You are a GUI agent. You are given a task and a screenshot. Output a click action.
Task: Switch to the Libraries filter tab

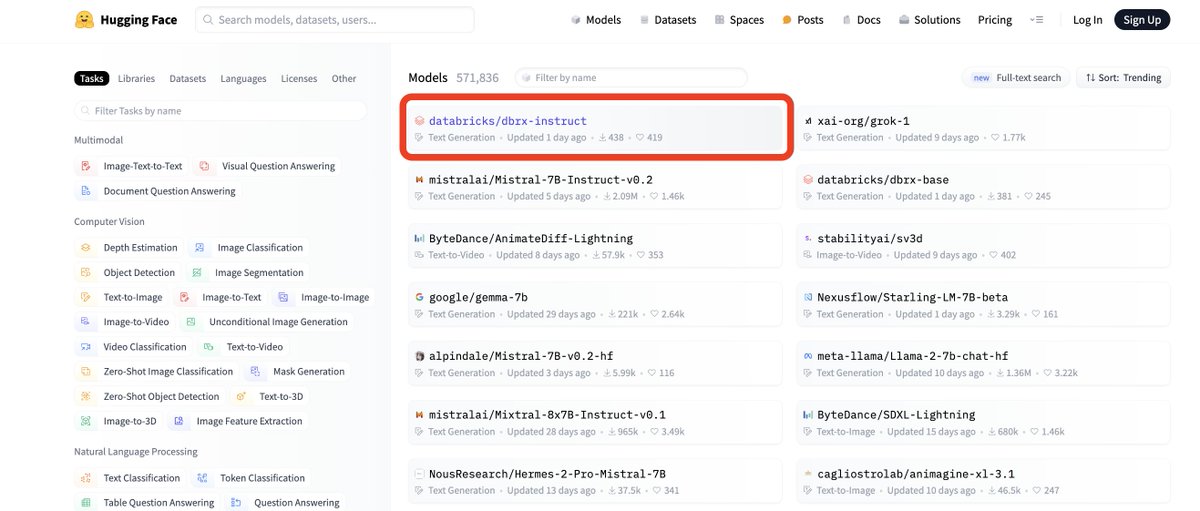pyautogui.click(x=136, y=78)
